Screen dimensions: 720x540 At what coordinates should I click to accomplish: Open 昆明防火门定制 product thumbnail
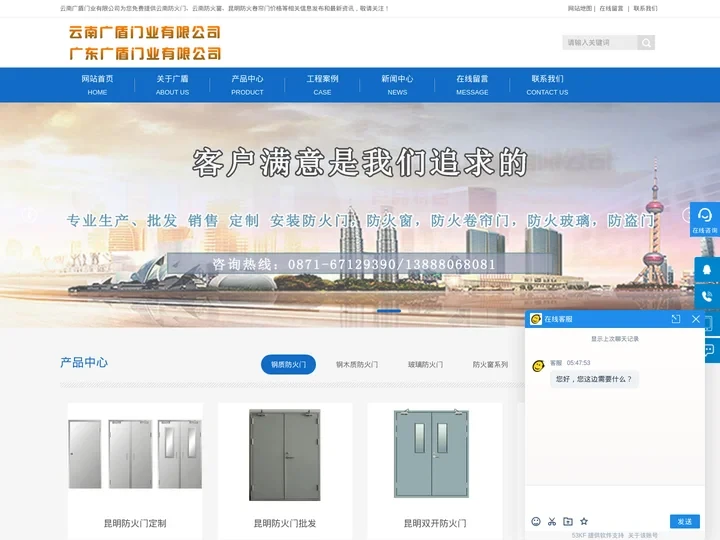135,455
